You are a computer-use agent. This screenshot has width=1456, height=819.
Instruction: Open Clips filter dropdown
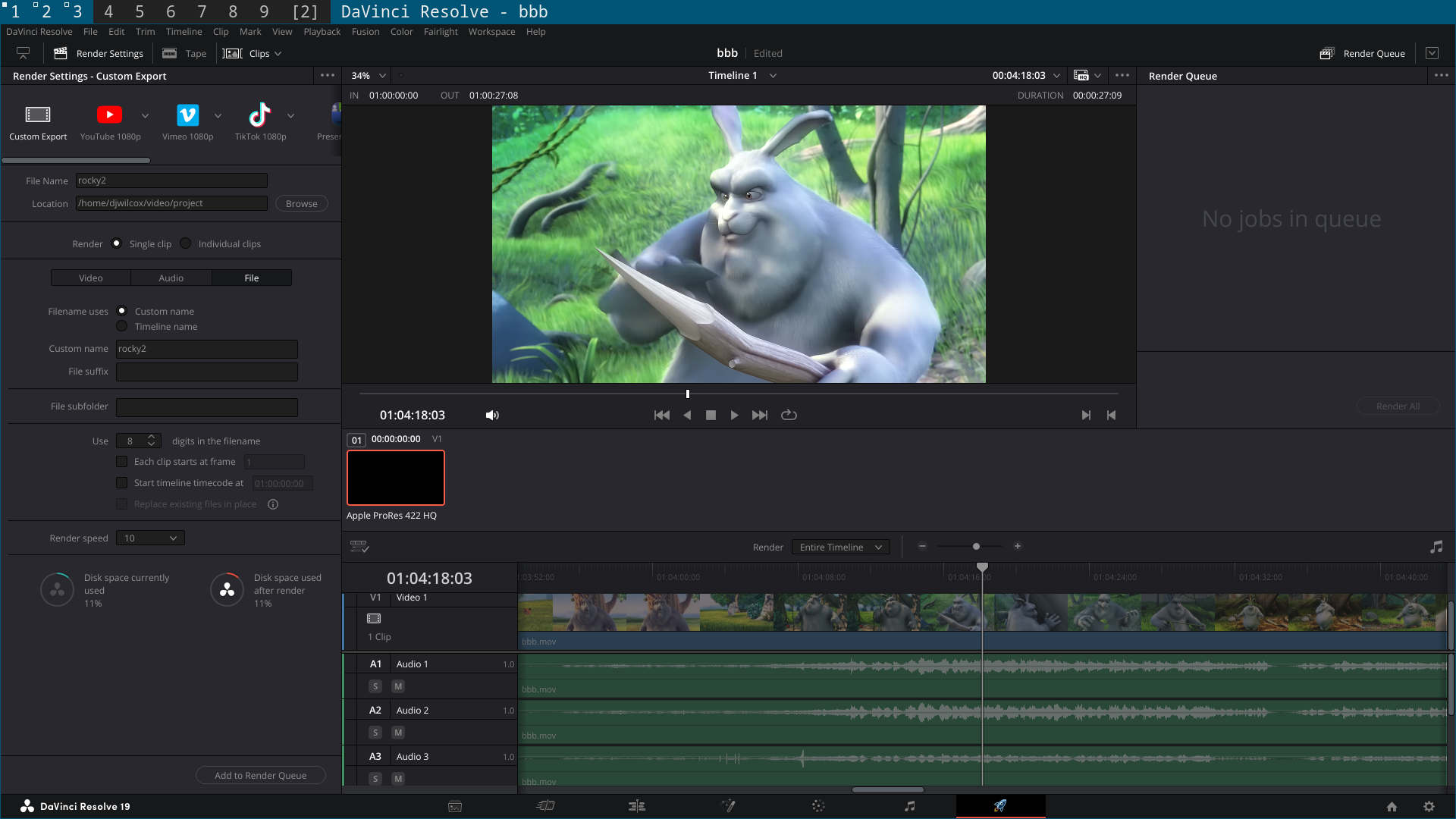(x=253, y=54)
